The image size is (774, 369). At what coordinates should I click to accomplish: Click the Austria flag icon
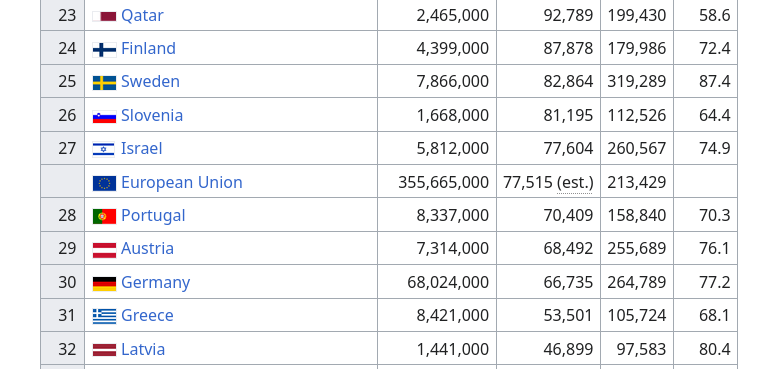(104, 250)
